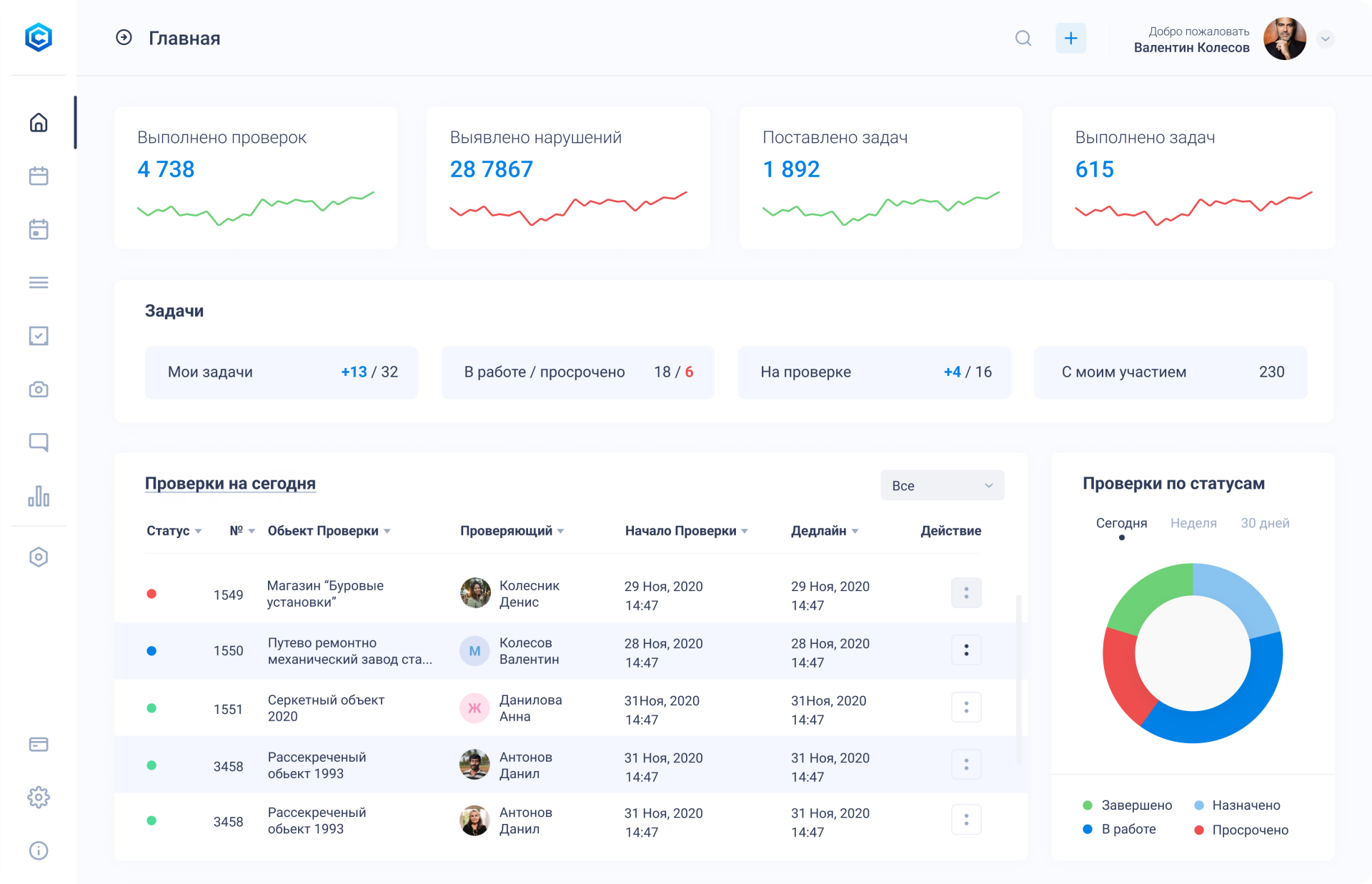The image size is (1372, 884).
Task: Open the search magnifier icon
Action: pos(1023,39)
